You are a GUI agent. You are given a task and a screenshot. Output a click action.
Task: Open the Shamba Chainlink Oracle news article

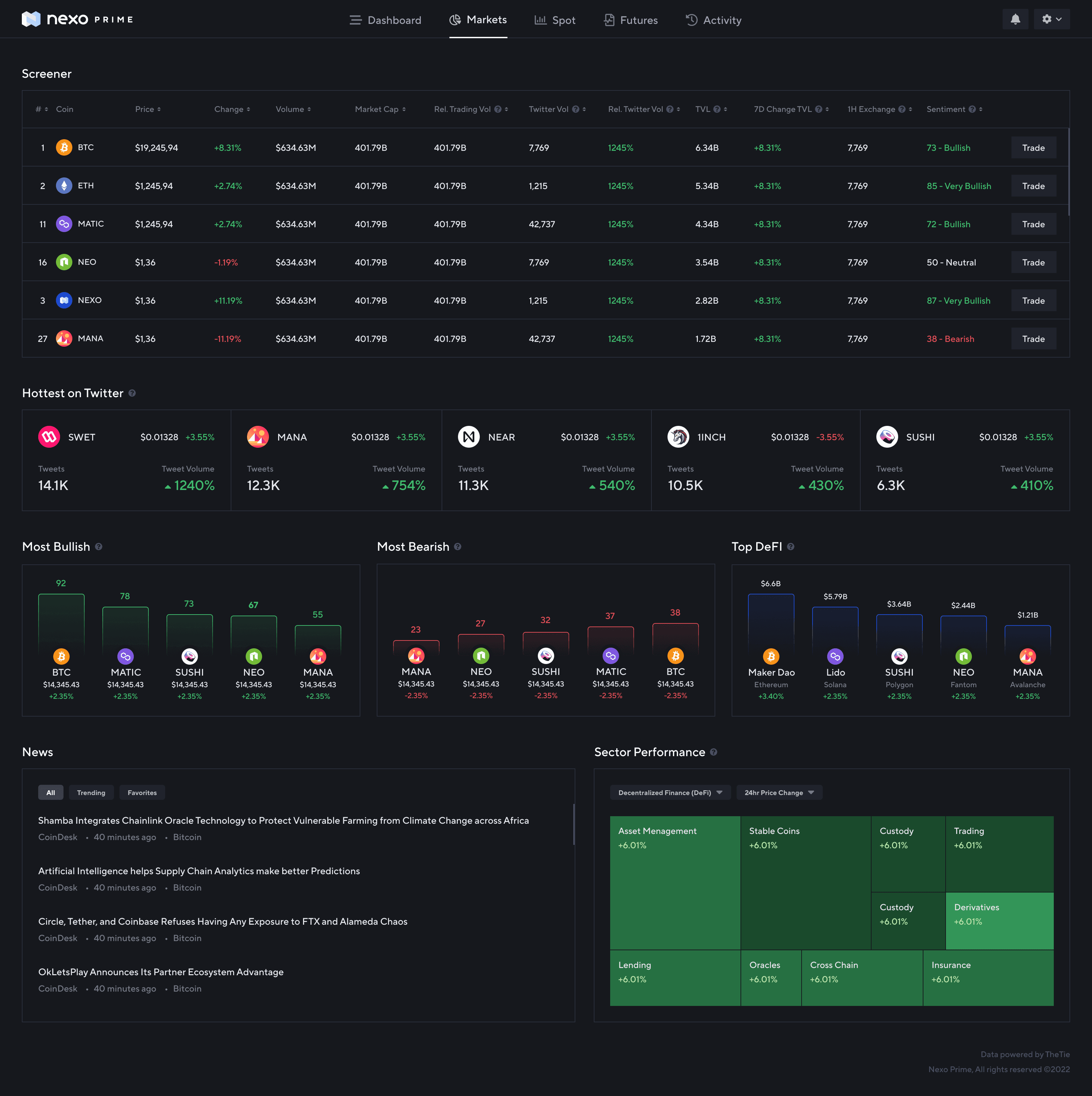(283, 820)
